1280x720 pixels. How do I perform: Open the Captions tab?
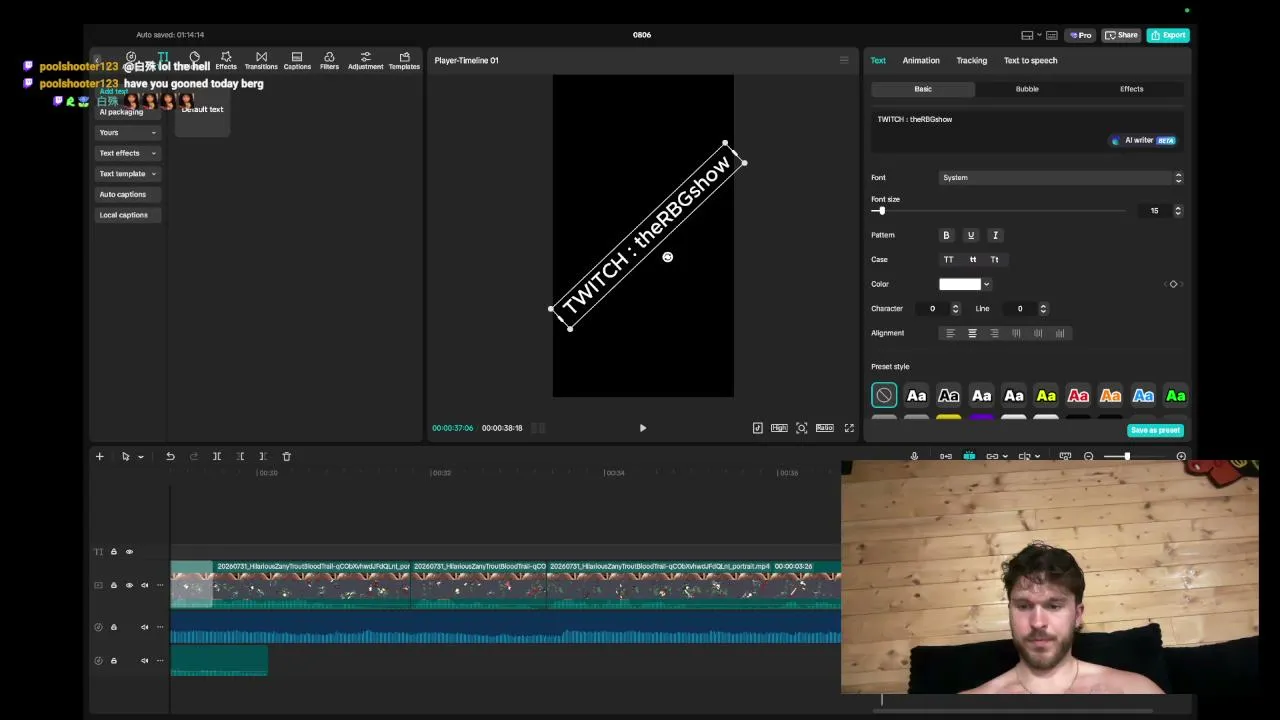(297, 61)
